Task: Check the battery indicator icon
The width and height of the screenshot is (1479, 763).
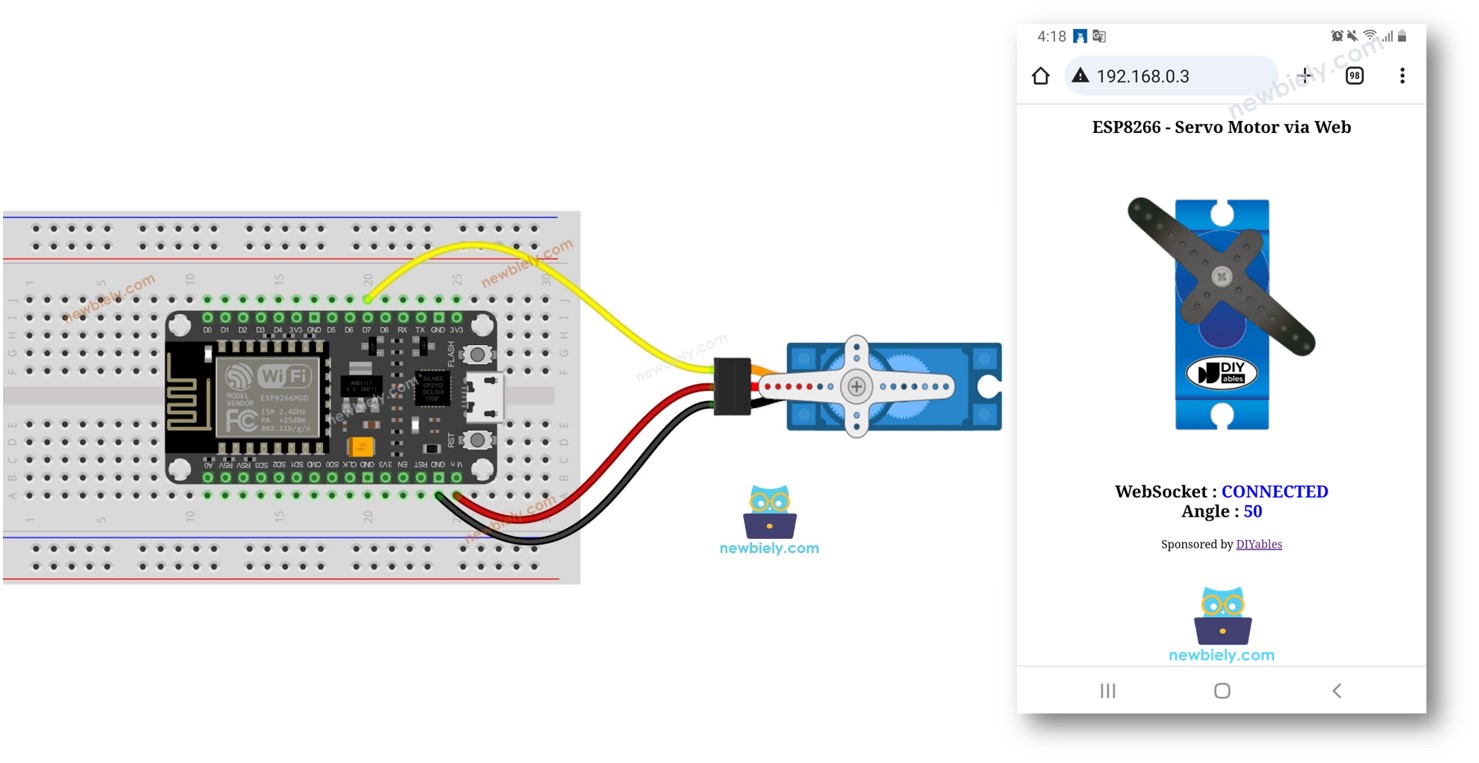Action: [x=1402, y=36]
